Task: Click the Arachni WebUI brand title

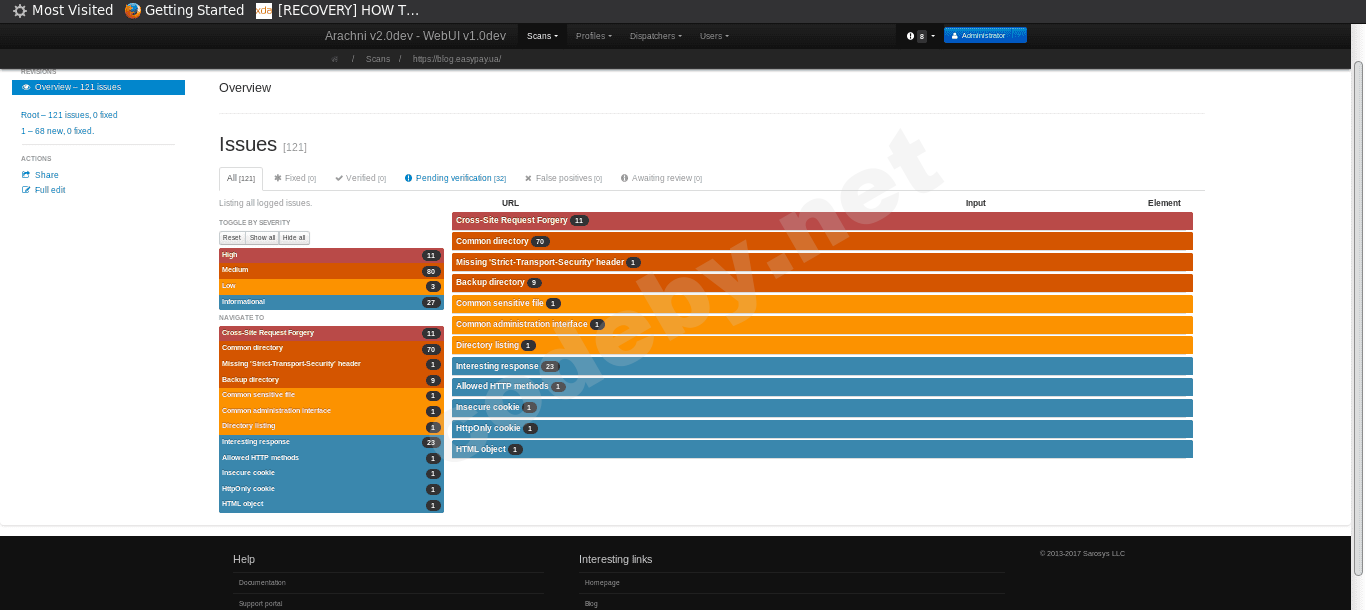Action: coord(415,36)
